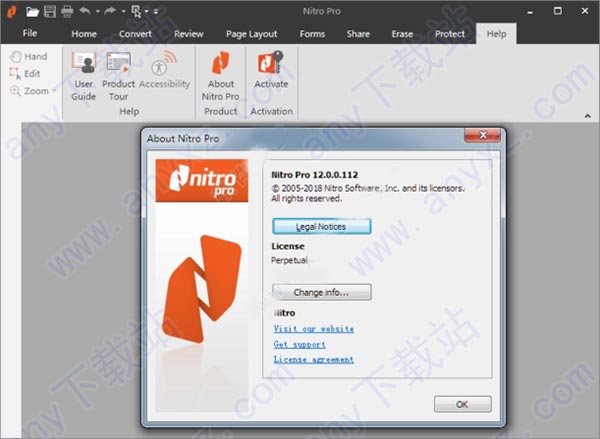
Task: Click the Nitro logo in title bar
Action: point(12,11)
